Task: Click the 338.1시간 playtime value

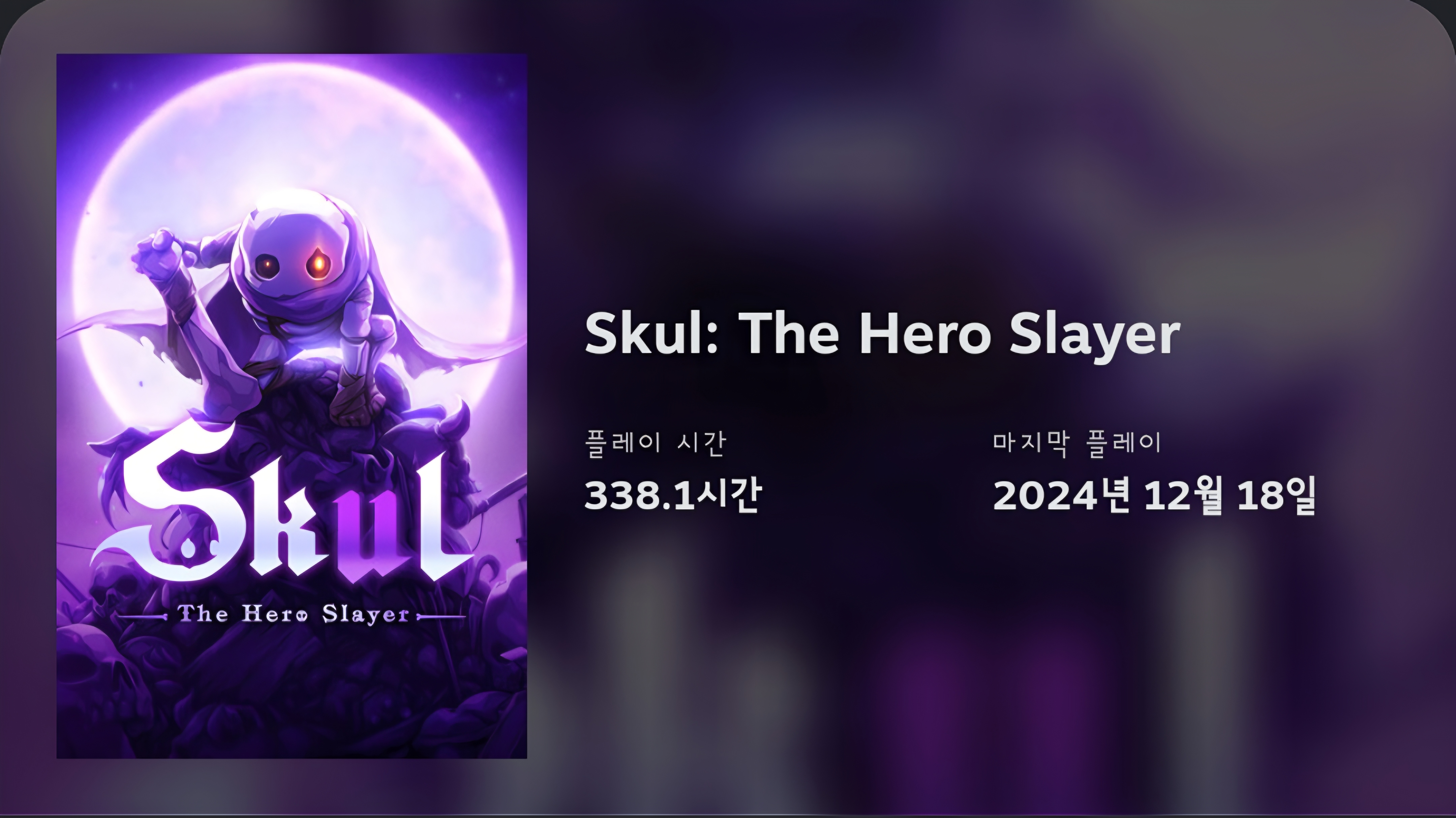Action: tap(673, 495)
